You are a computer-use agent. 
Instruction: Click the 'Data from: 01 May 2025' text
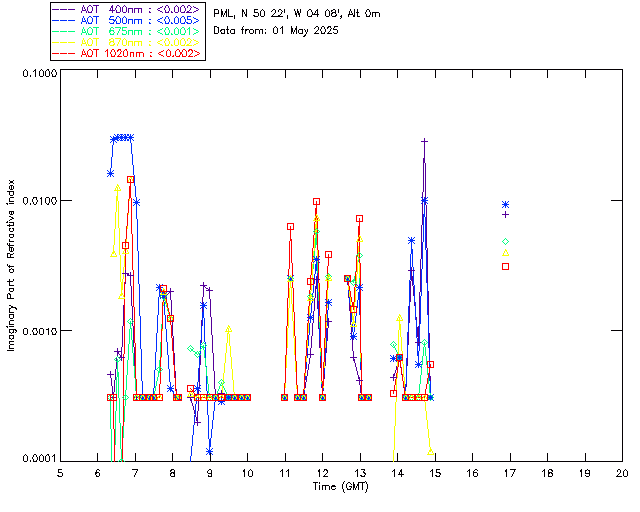276,31
